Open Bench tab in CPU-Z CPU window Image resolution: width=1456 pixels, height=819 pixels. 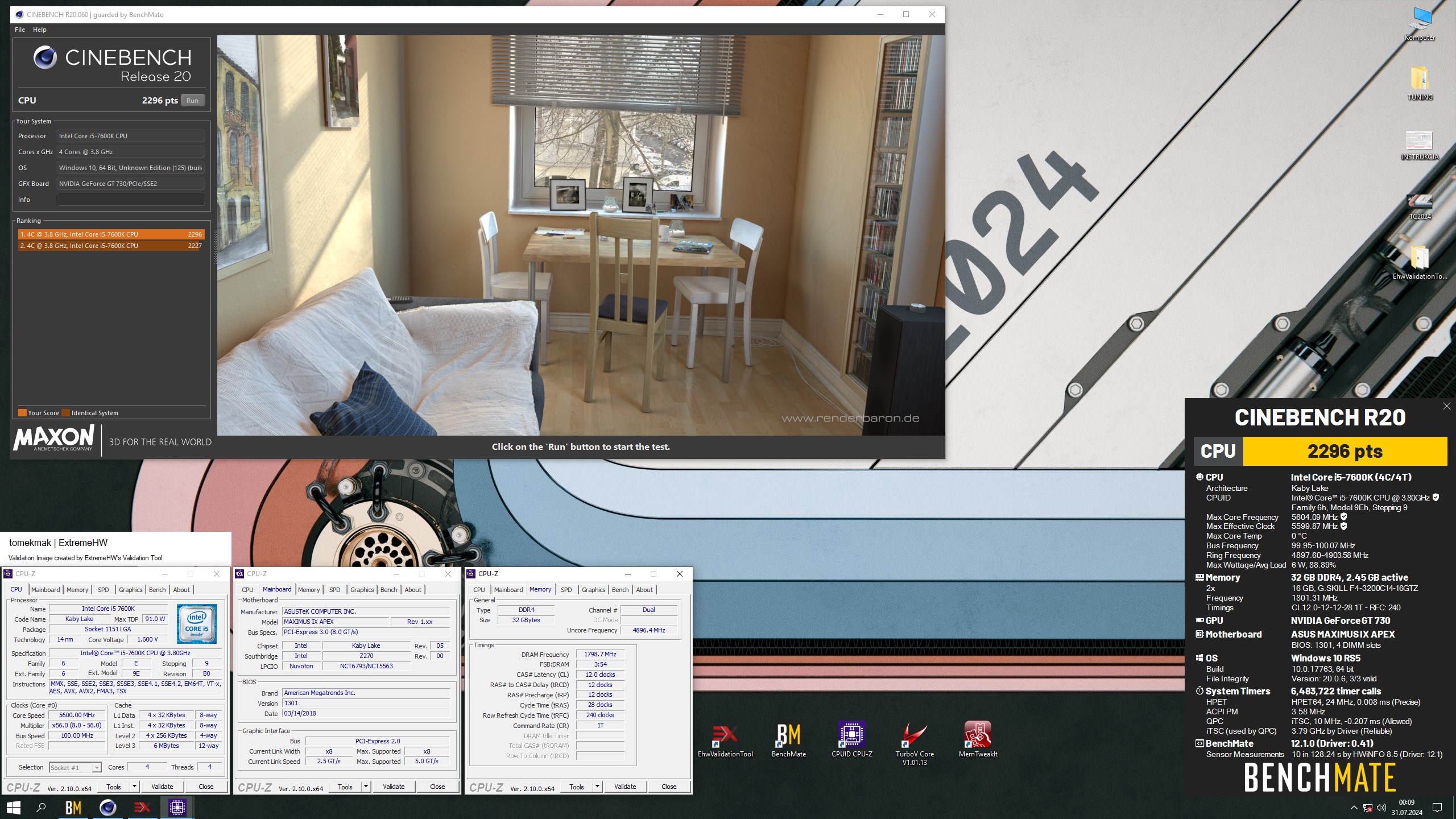(x=157, y=590)
